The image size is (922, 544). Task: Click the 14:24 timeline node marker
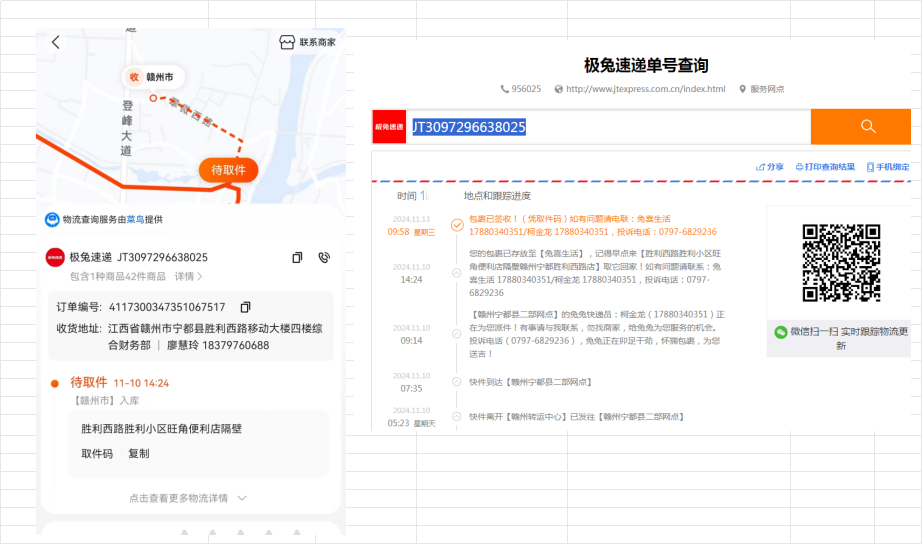click(456, 273)
